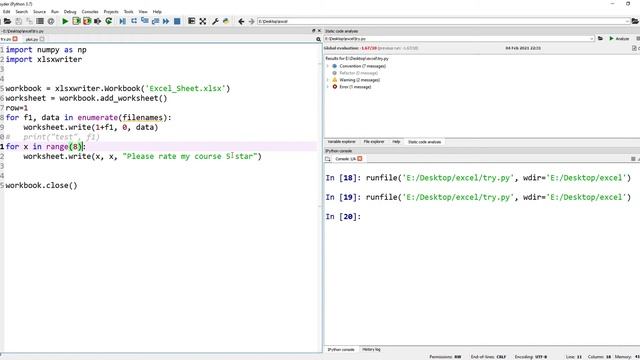Start debugging with Debug file icon

coord(122,21)
